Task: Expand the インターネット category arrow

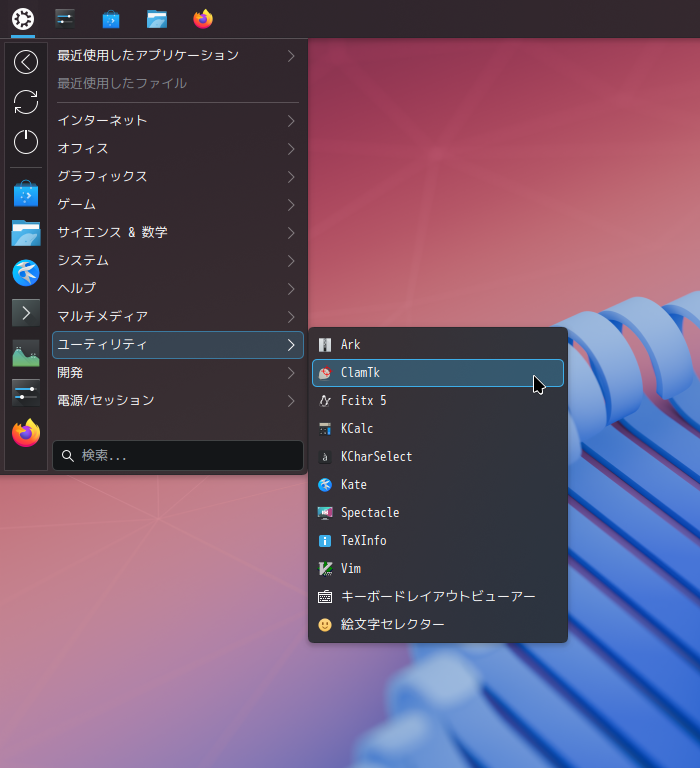Action: 291,120
